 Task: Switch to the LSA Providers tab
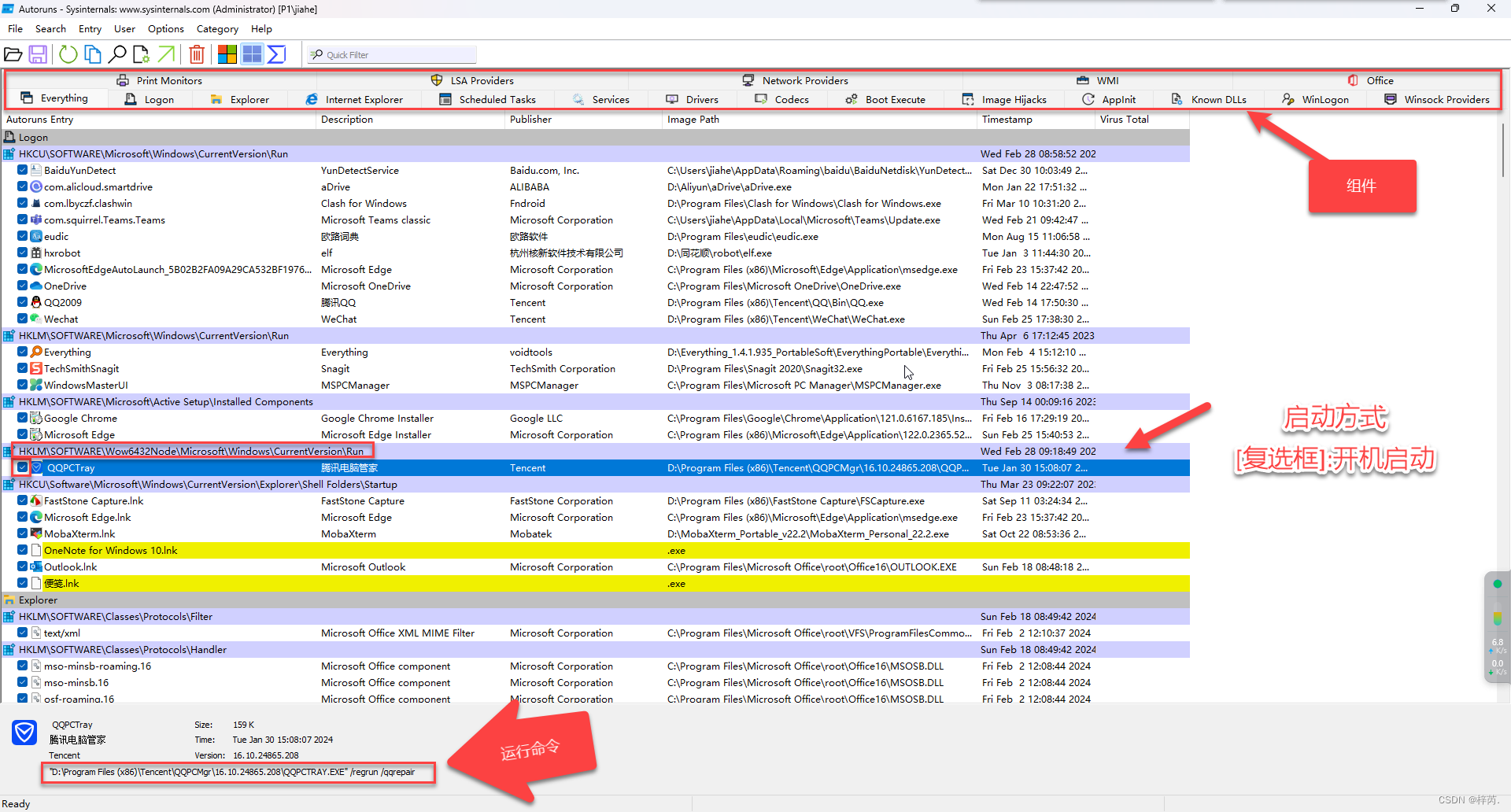472,80
